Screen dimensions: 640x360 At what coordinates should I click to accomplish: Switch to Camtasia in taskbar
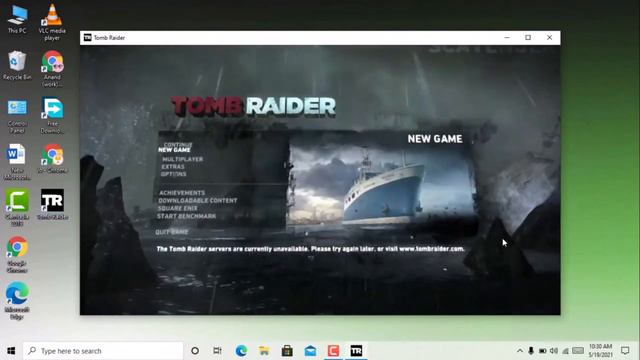pyautogui.click(x=333, y=351)
